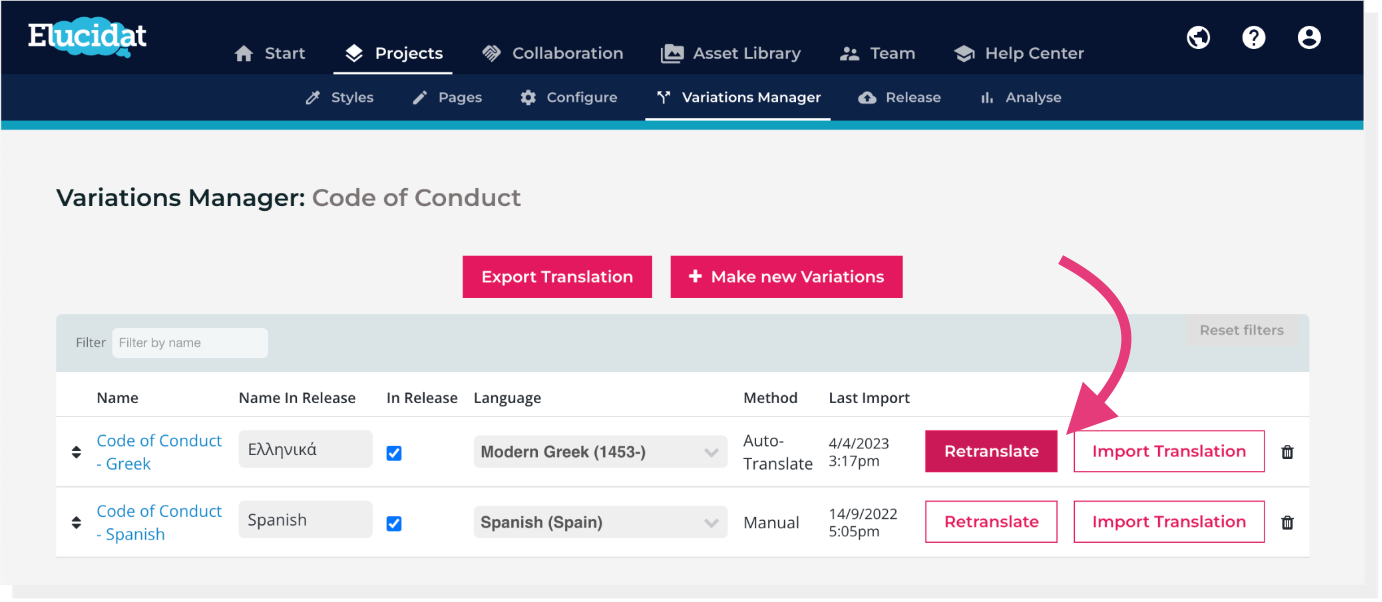Click reorder handle for Spanish row
1382x602 pixels.
tap(76, 522)
